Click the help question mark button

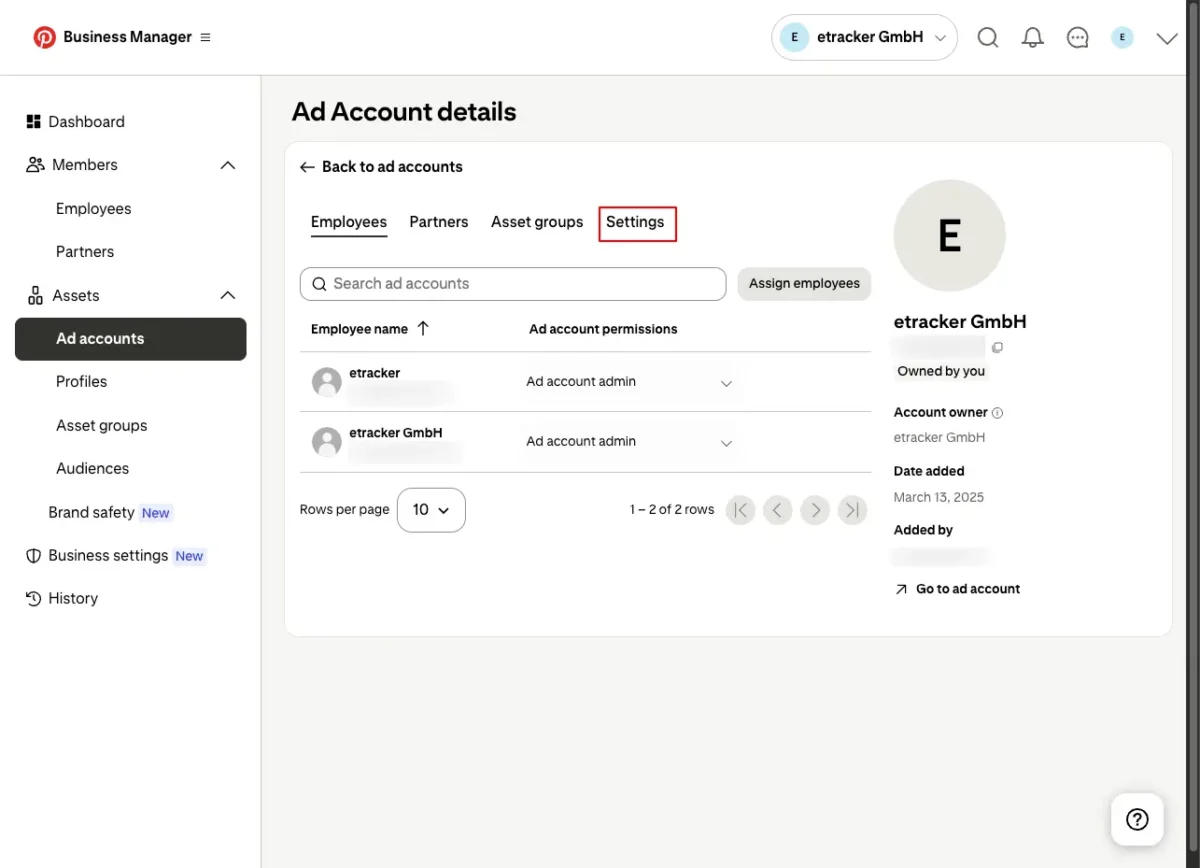tap(1137, 819)
